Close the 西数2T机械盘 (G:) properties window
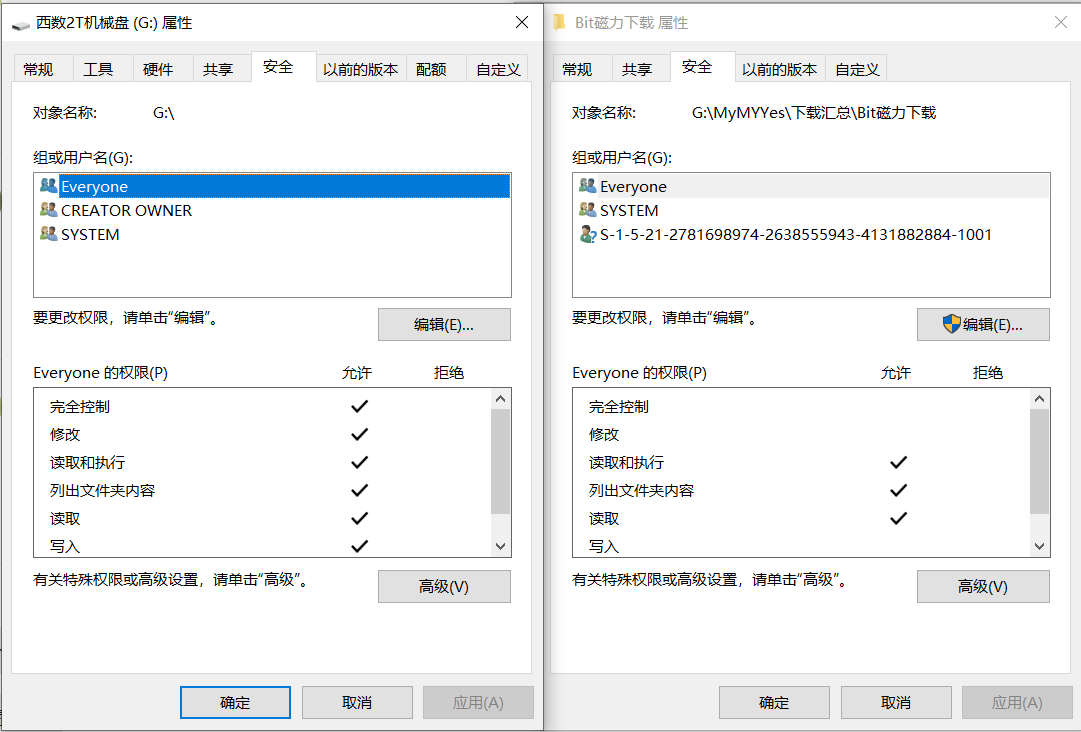The width and height of the screenshot is (1081, 732). tap(522, 22)
